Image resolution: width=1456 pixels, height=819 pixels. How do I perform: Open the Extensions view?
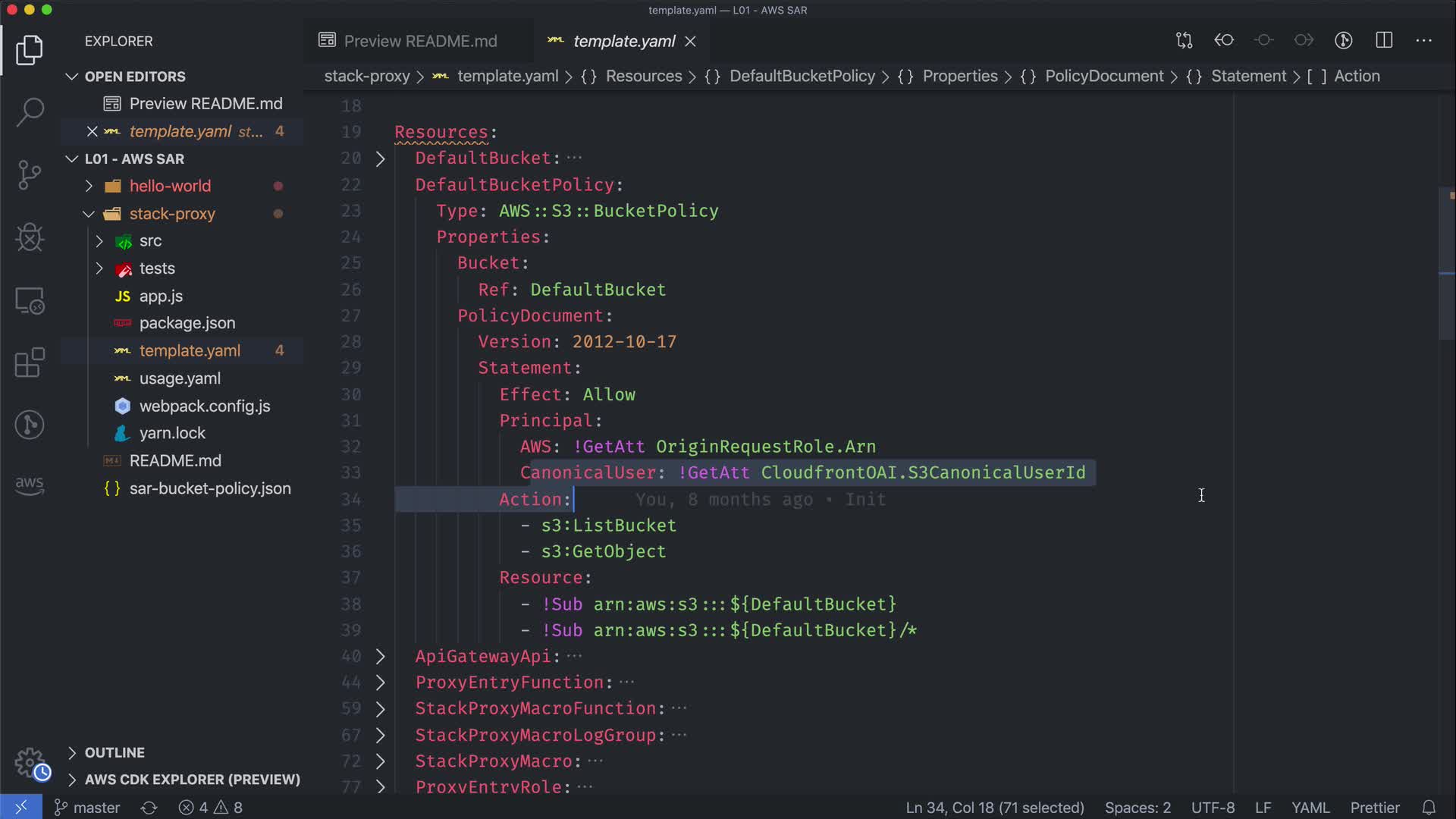30,363
